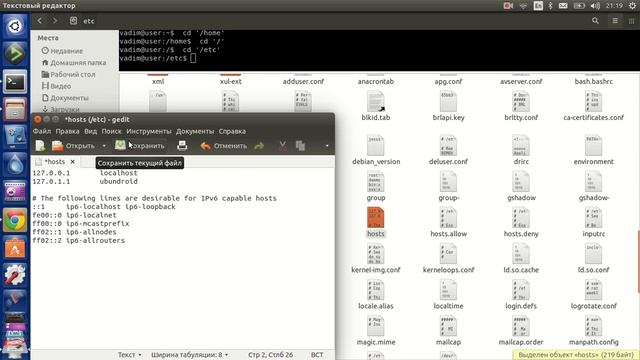The height and width of the screenshot is (360, 640).
Task: Click the Print icon in gedit toolbar
Action: point(182,146)
